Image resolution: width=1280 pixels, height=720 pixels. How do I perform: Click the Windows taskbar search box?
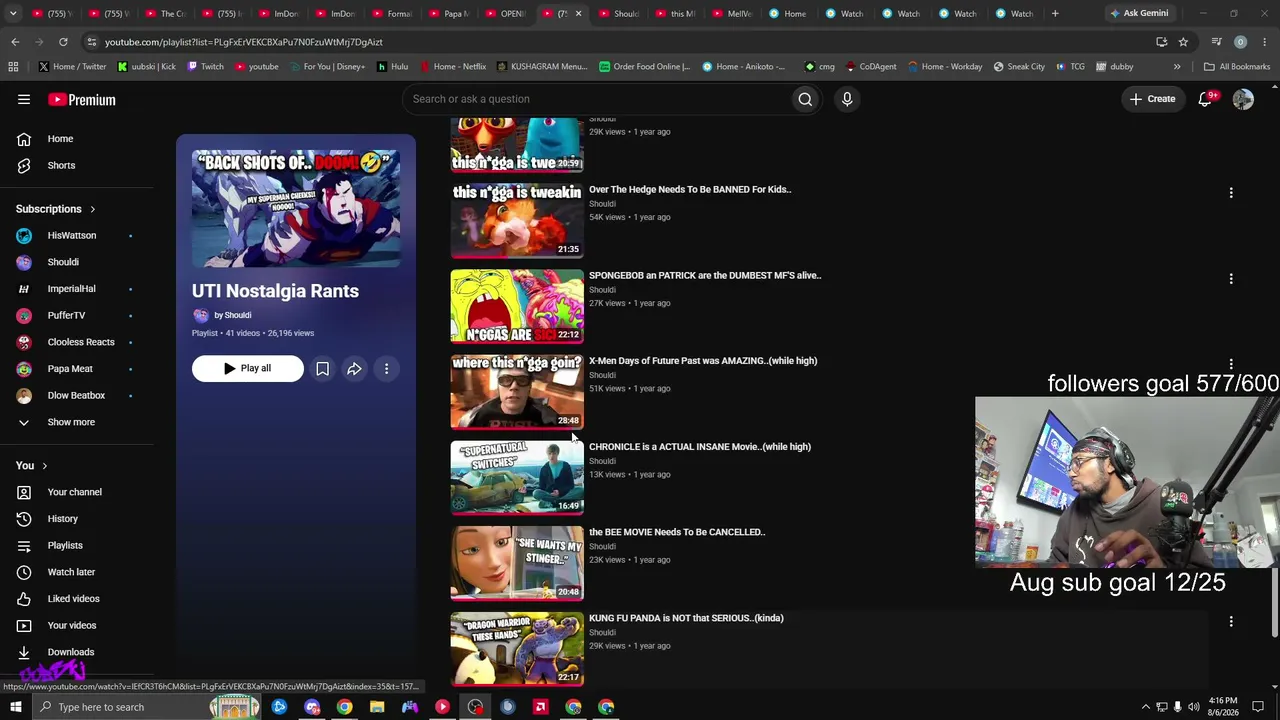click(x=147, y=707)
